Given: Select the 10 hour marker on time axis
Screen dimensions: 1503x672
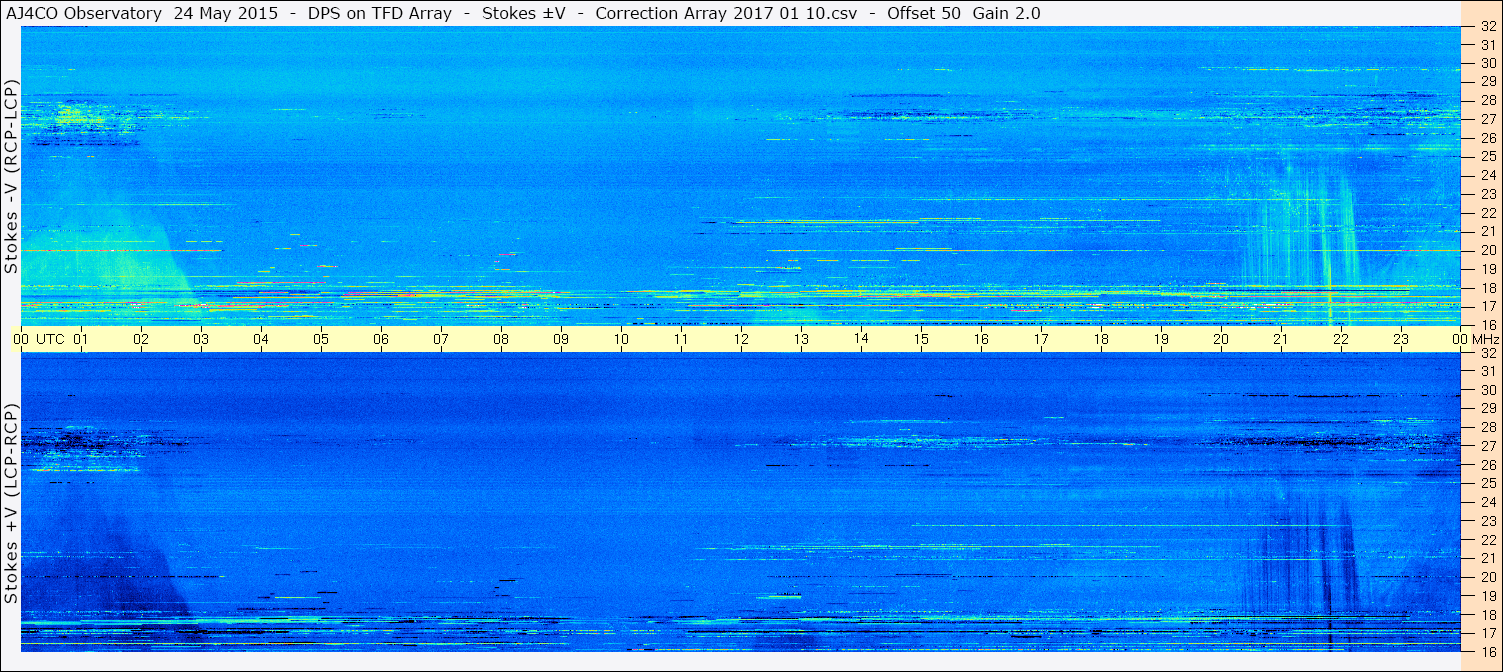Looking at the screenshot, I should point(621,339).
